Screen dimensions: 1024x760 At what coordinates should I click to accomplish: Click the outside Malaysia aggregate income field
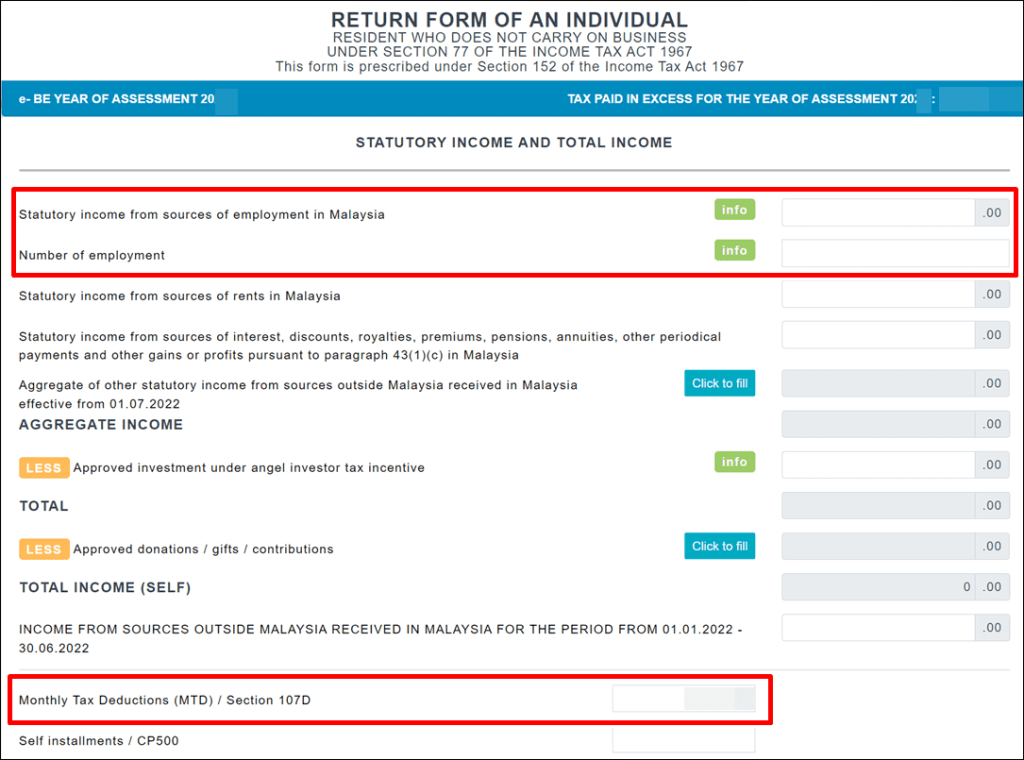pyautogui.click(x=878, y=384)
